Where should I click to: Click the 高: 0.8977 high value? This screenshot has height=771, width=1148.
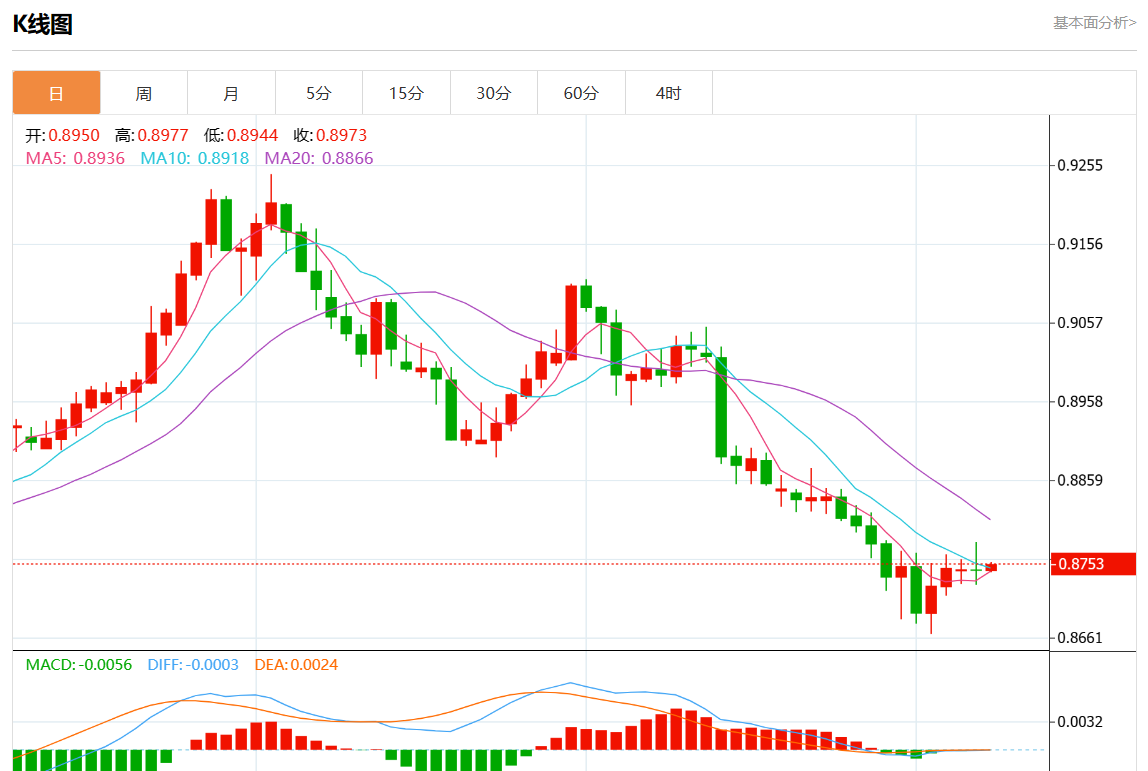(x=152, y=135)
